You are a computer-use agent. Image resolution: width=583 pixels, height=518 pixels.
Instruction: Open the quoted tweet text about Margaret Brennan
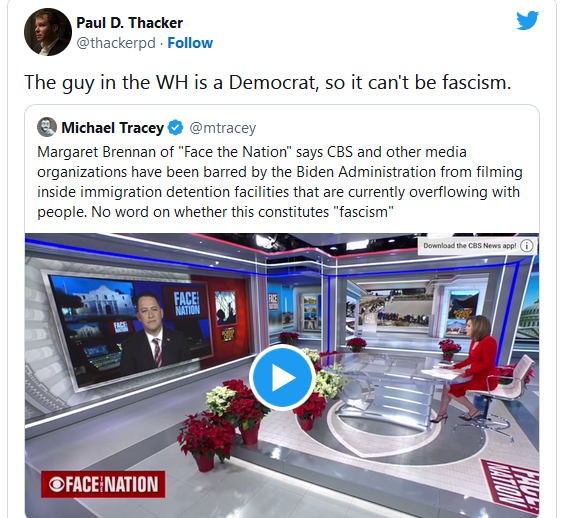click(280, 182)
